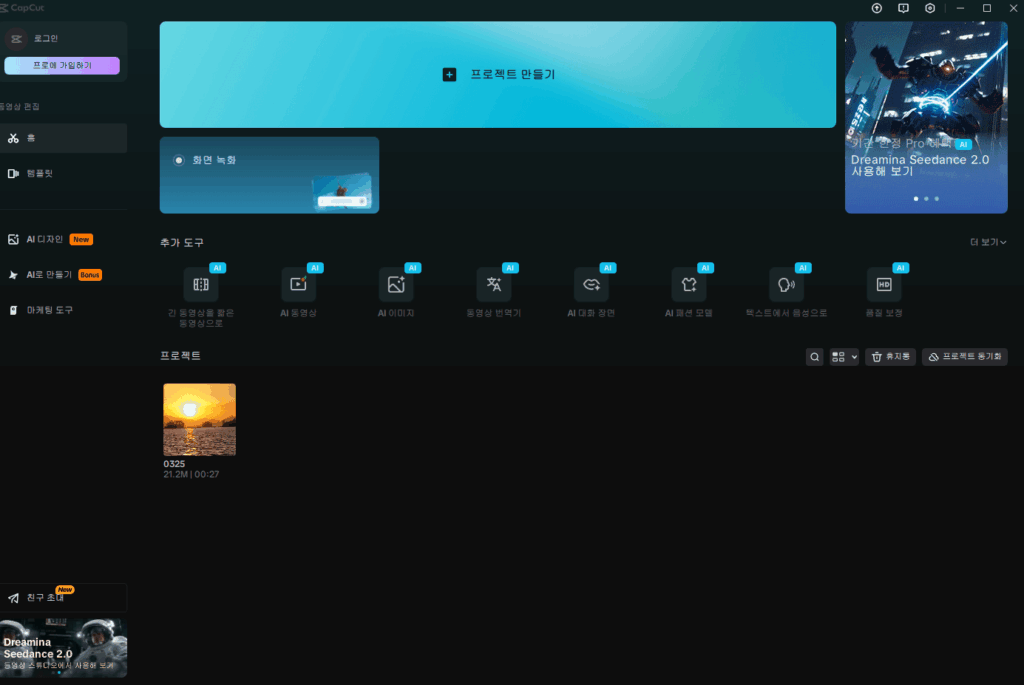Open the 동영상 번역기 translator tool
The width and height of the screenshot is (1024, 685).
click(493, 285)
